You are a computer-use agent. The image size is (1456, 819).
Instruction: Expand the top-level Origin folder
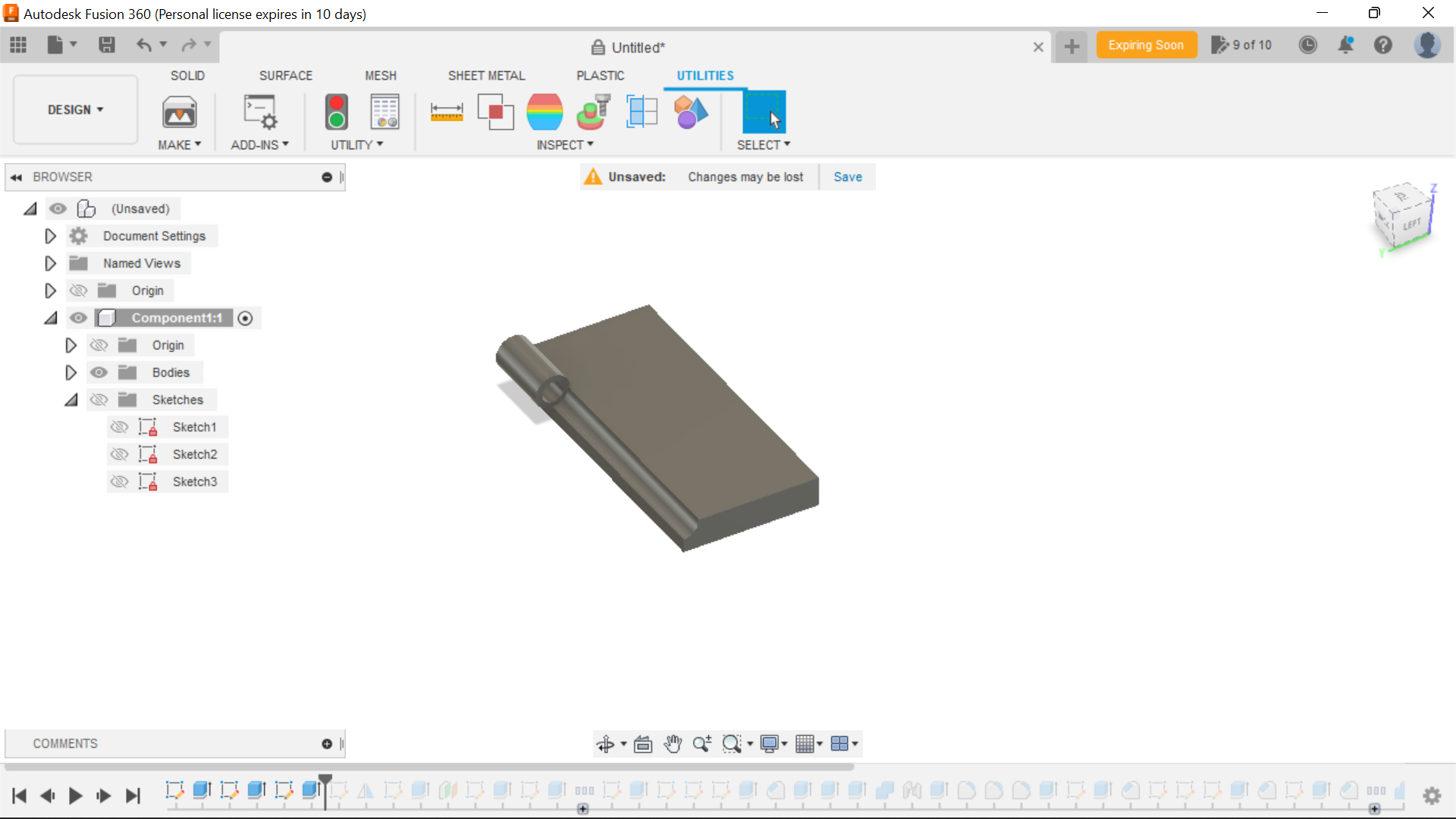pos(49,290)
